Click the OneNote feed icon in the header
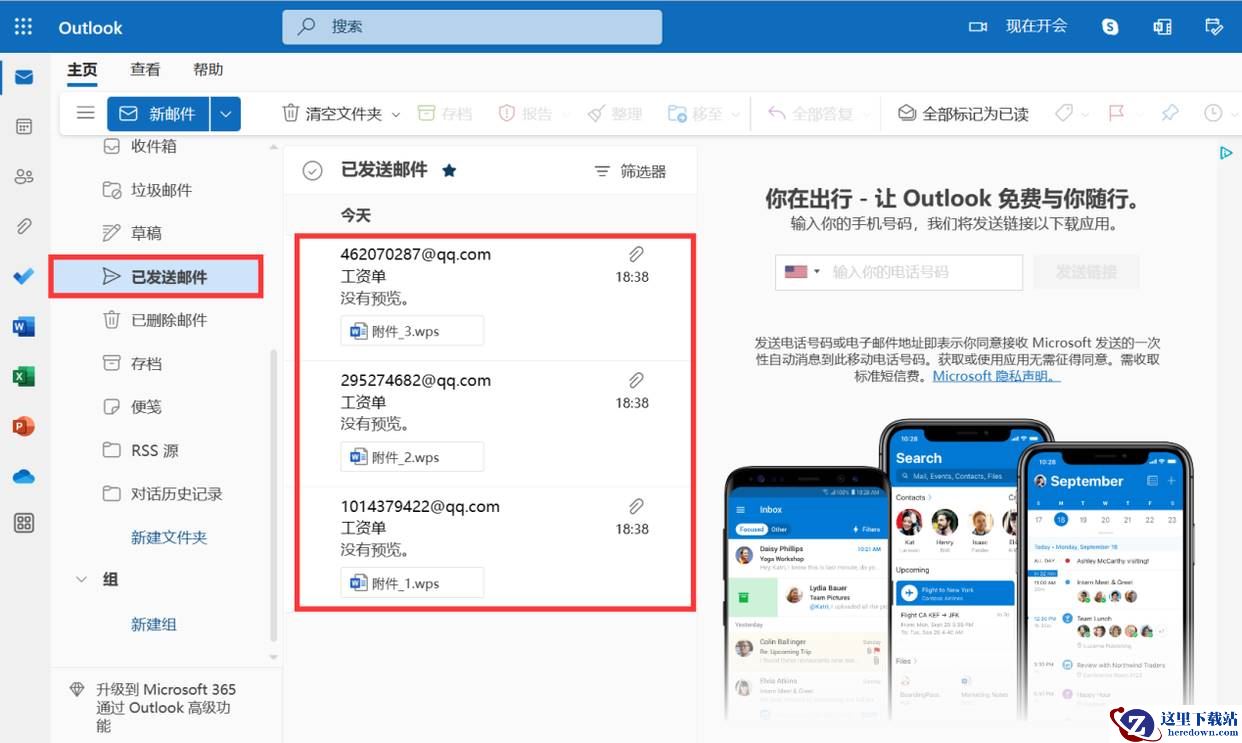Screen dimensions: 1242x743 click(x=1162, y=27)
